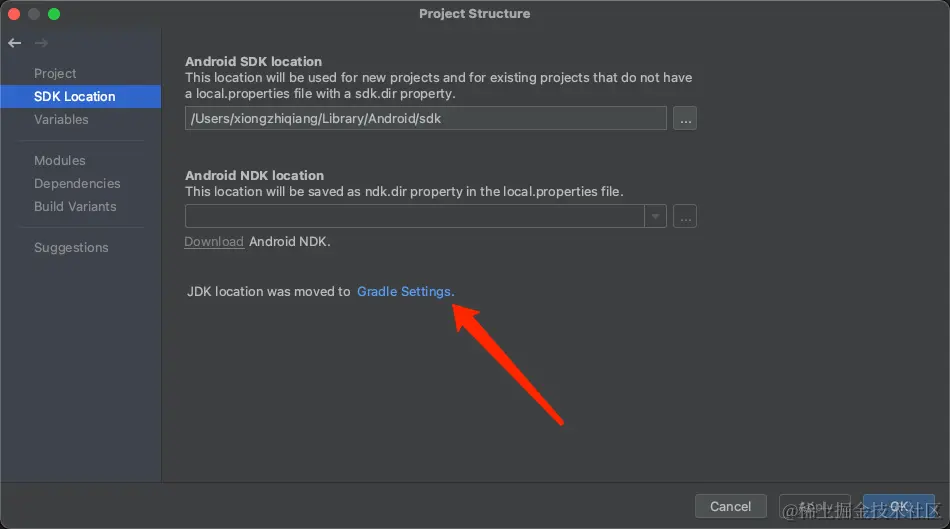
Task: Open the Gradle Settings link
Action: pos(404,291)
